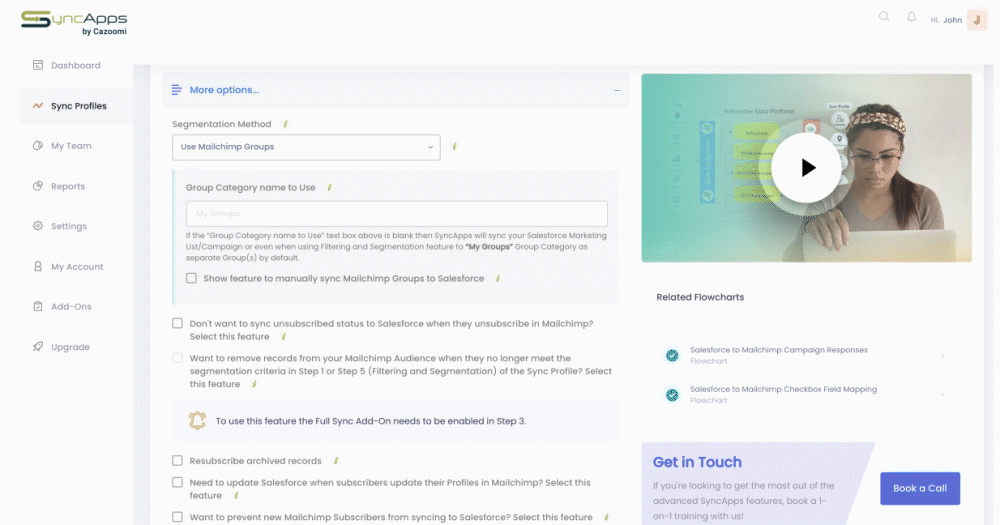Image resolution: width=1000 pixels, height=525 pixels.
Task: Click the Reports sidebar icon
Action: (38, 186)
